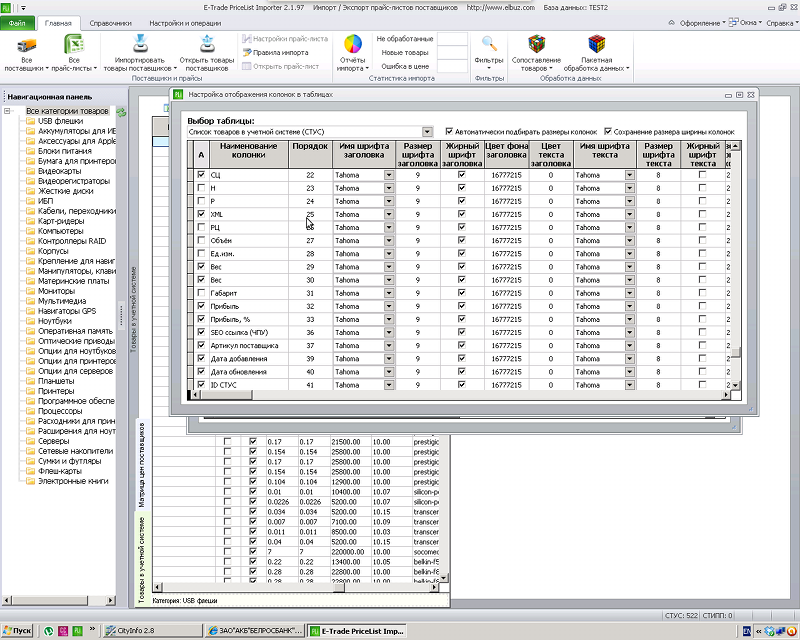This screenshot has width=800, height=640.
Task: Click the application icon in title bar
Action: pyautogui.click(x=6, y=8)
